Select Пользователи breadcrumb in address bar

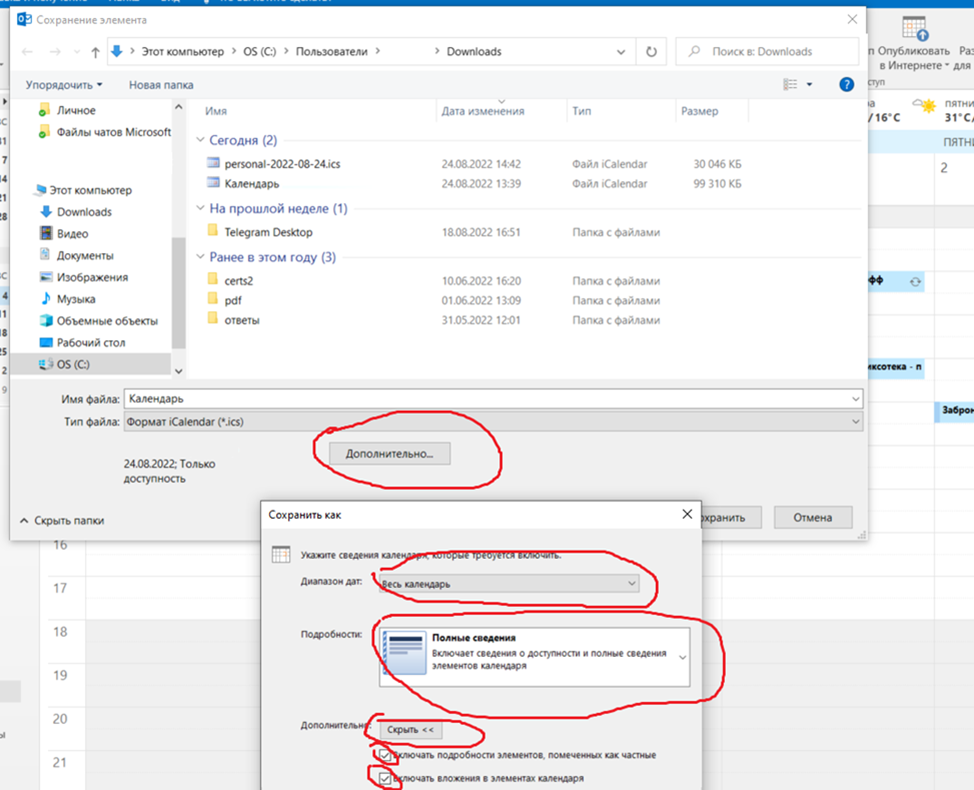[x=332, y=52]
